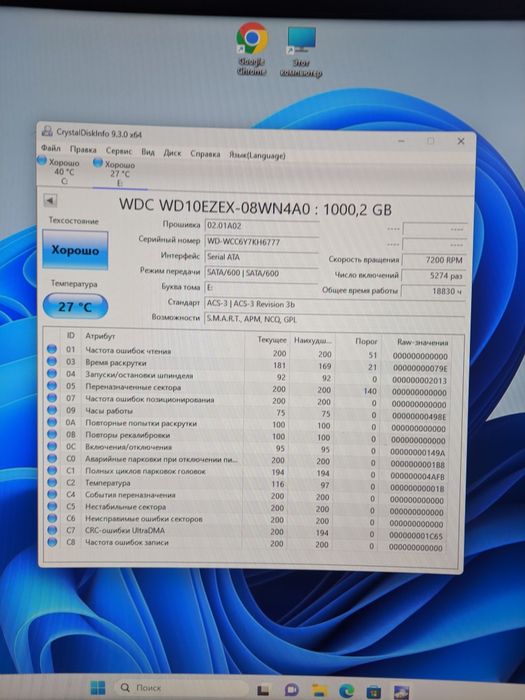Image resolution: width=525 pixels, height=700 pixels.
Task: Click the ID column header
Action: point(71,335)
